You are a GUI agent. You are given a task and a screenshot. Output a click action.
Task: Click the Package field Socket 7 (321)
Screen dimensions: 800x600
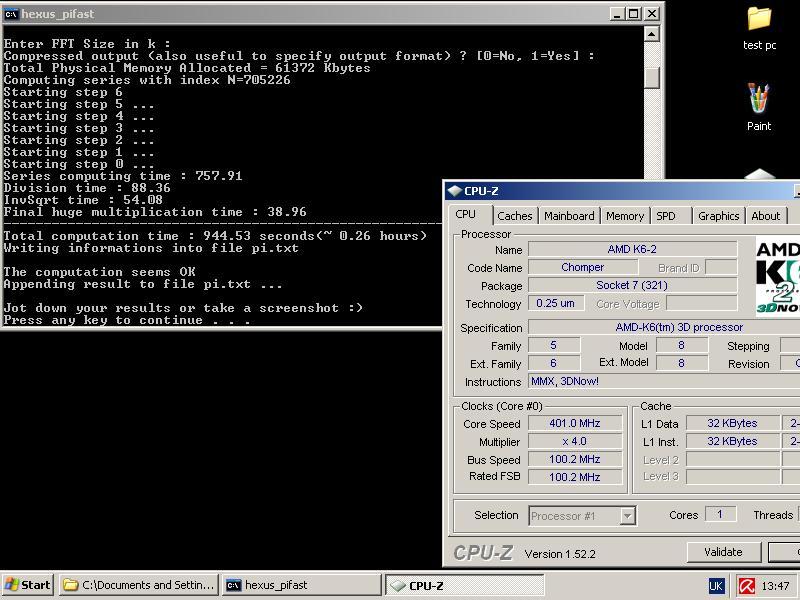point(632,285)
